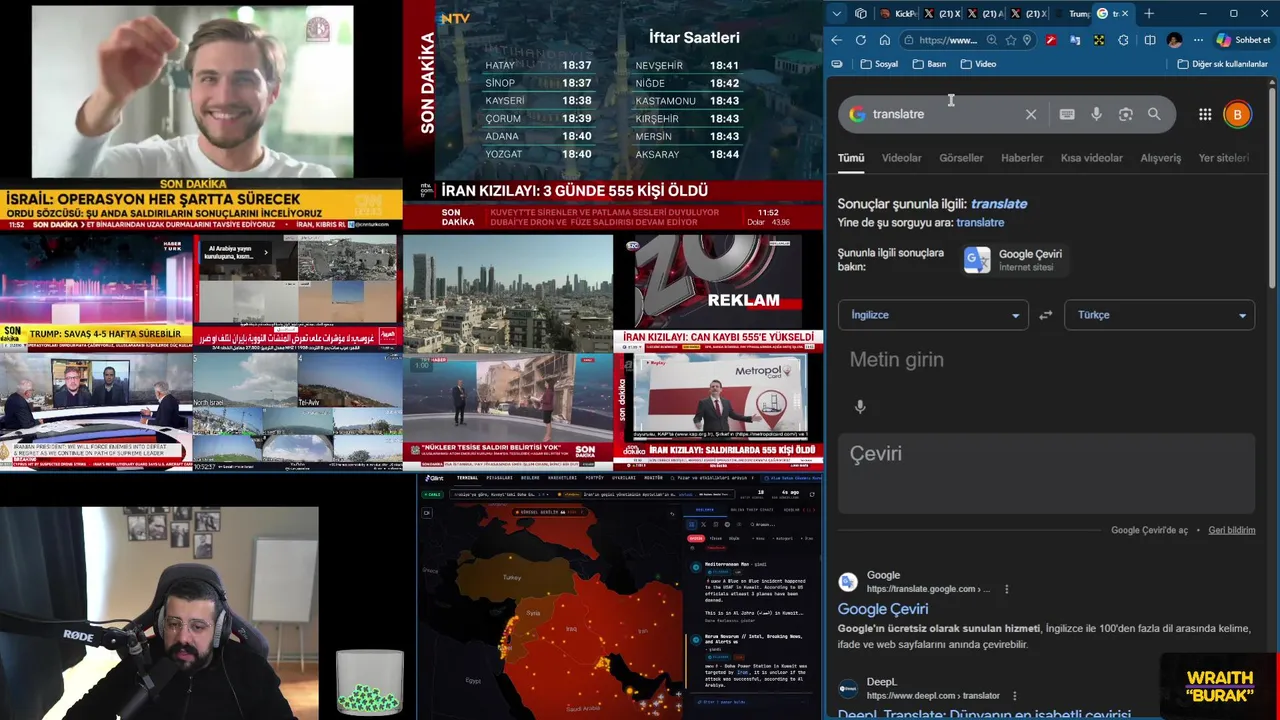
Task: Go back using the browser back arrow
Action: click(837, 40)
